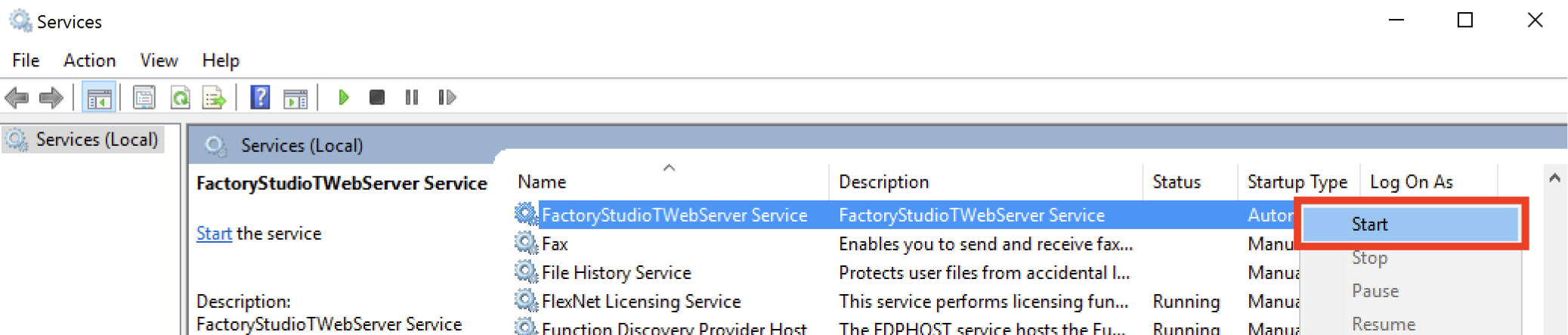1568x335 pixels.
Task: Click the Back arrow toolbar icon
Action: (17, 98)
